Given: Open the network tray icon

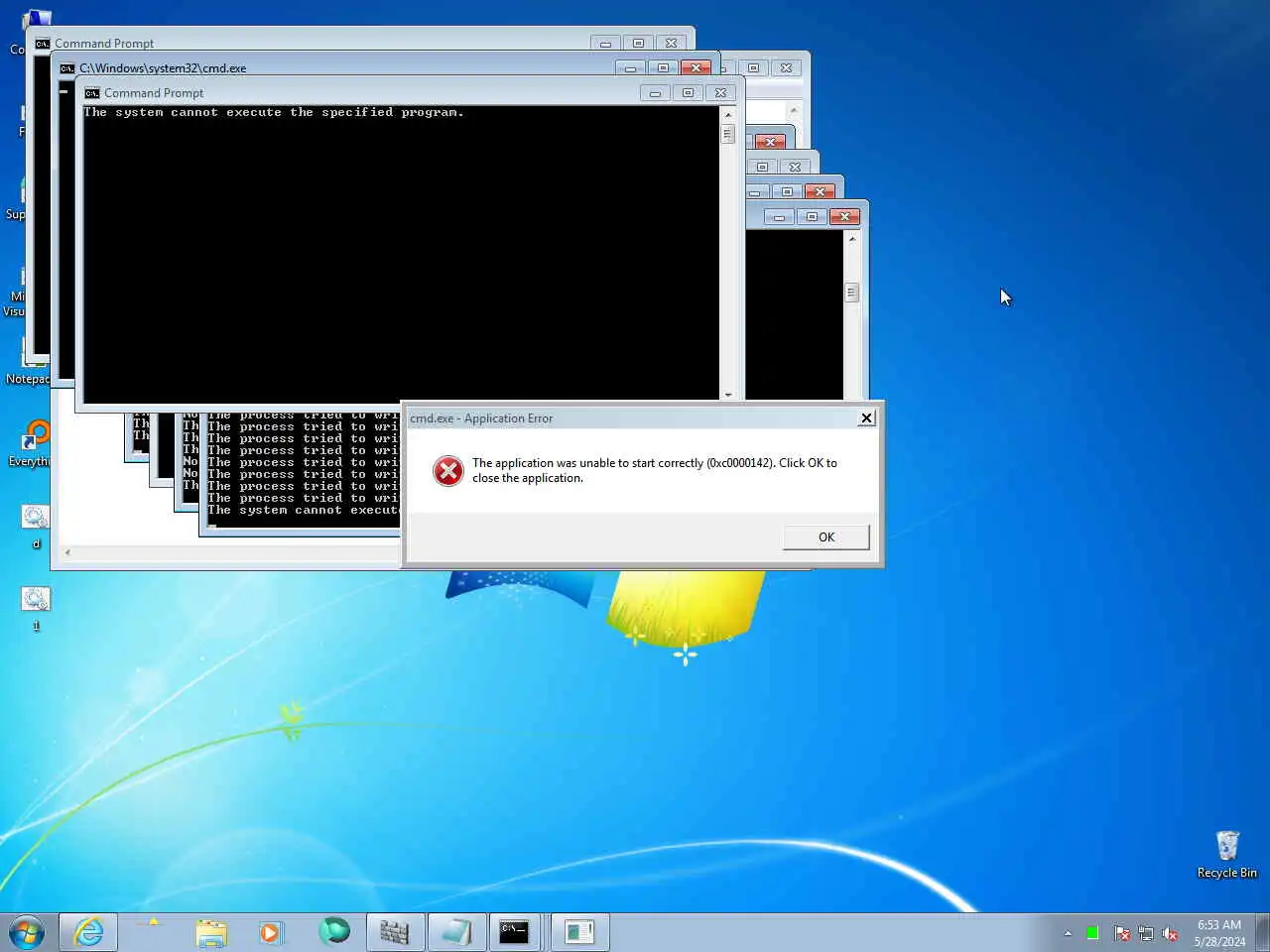Looking at the screenshot, I should click(x=1146, y=933).
